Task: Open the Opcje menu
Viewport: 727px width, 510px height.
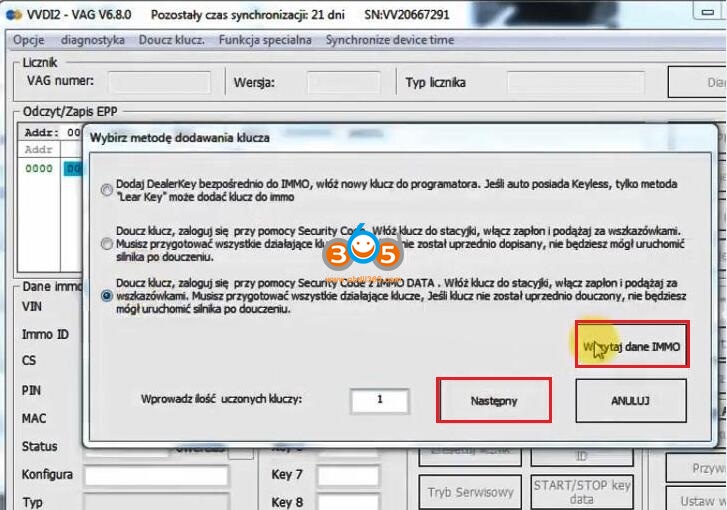Action: 29,40
